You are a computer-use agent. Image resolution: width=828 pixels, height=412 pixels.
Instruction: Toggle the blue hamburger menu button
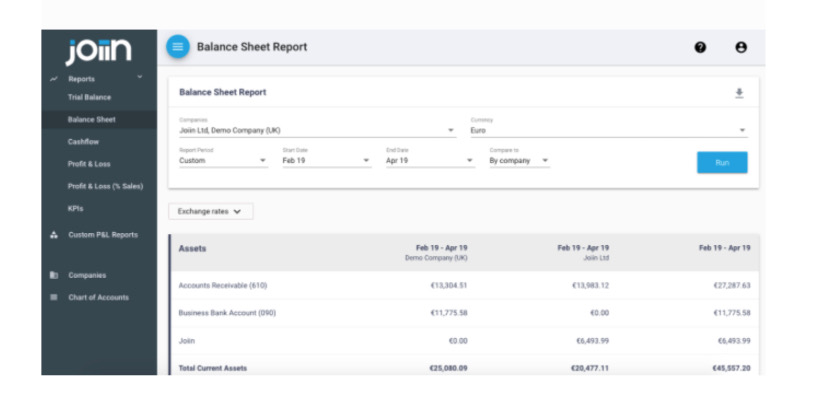178,46
